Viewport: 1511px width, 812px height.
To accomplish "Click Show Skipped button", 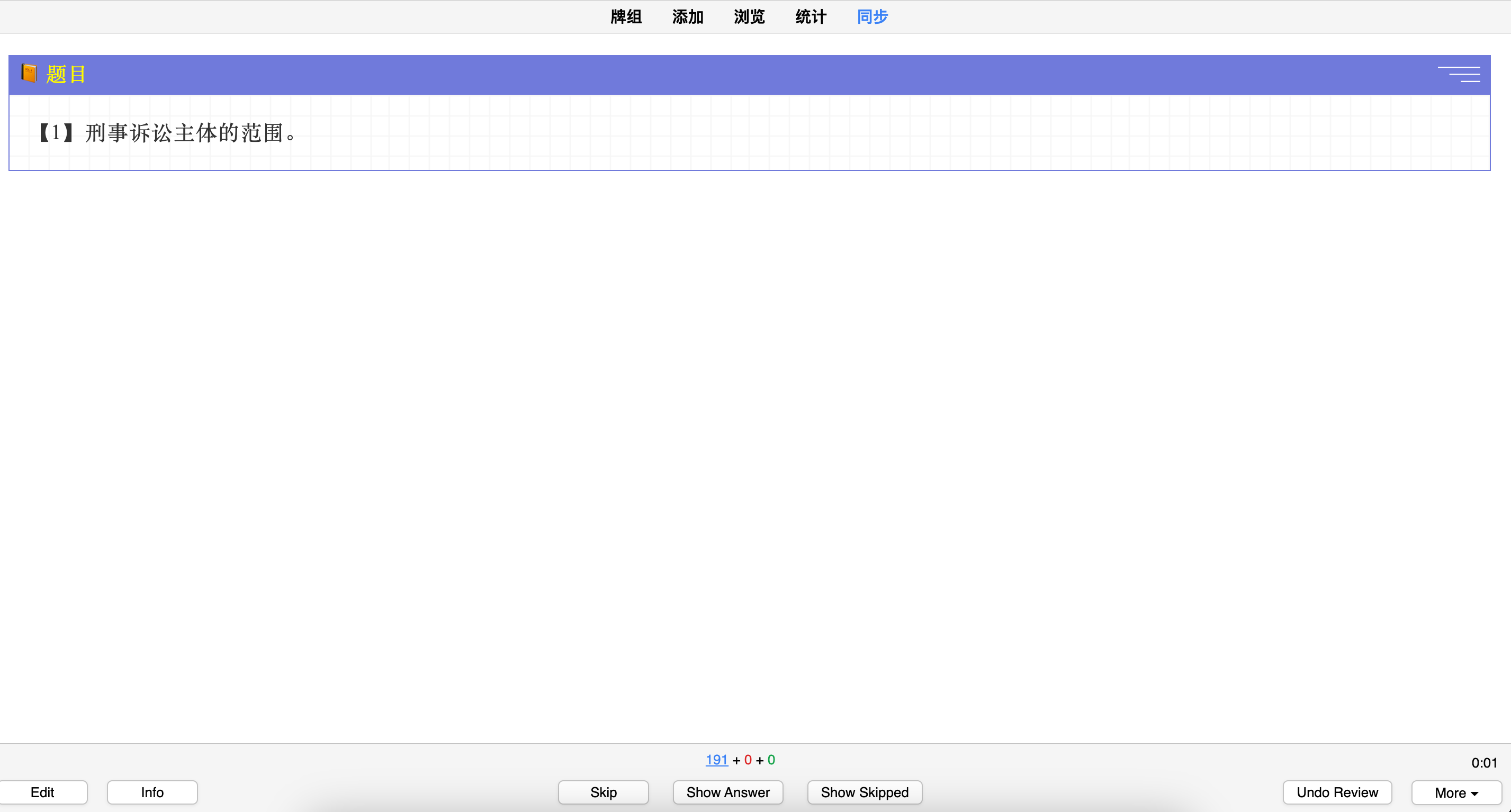I will [x=865, y=792].
